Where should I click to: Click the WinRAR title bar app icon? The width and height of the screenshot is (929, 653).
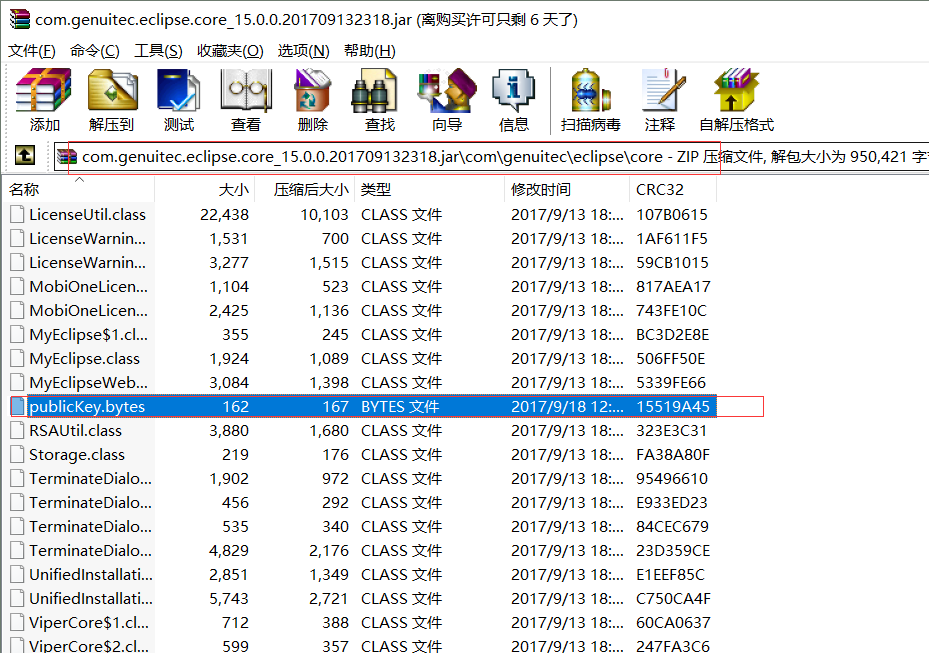(20, 20)
